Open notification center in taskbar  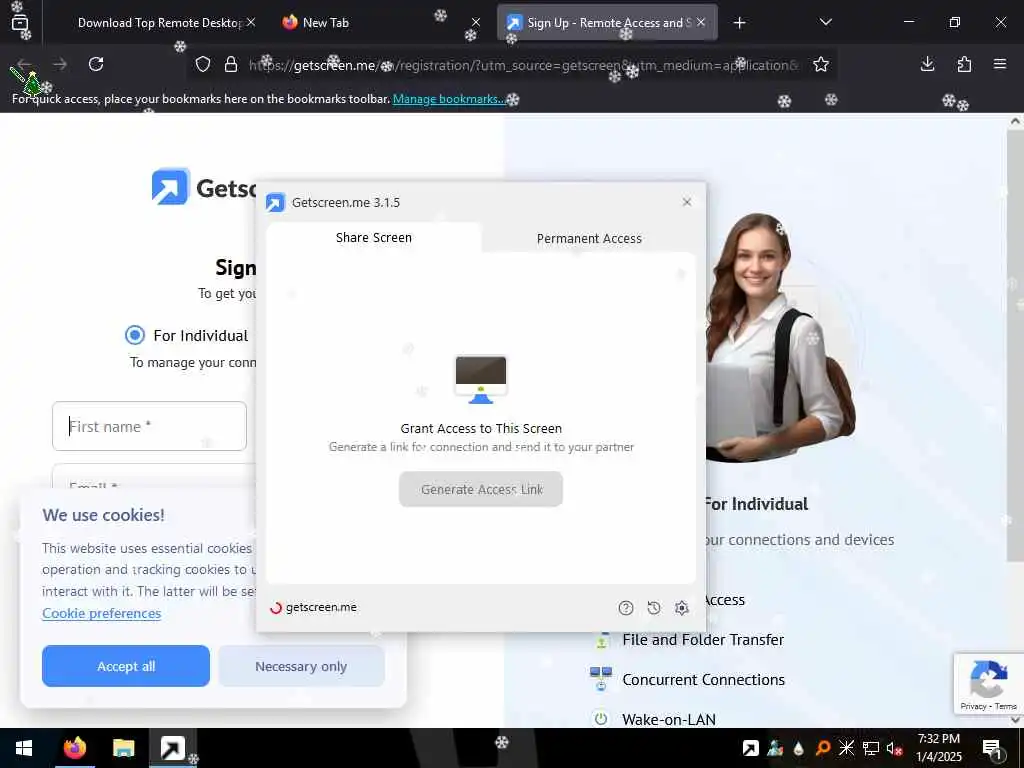tap(992, 748)
